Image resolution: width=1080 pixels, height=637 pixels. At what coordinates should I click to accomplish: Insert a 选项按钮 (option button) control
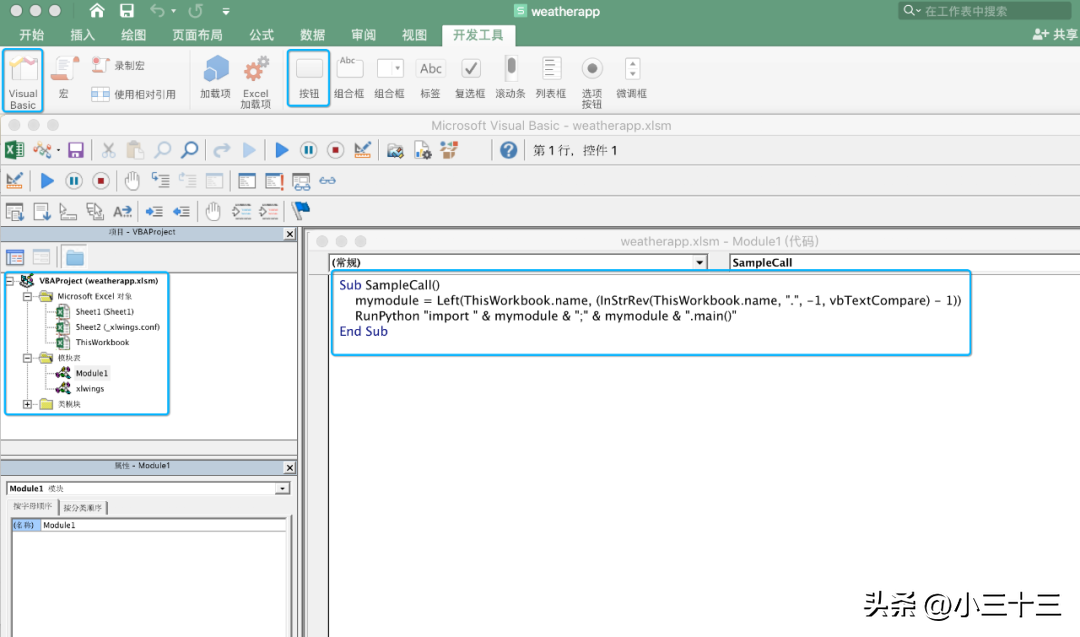(x=592, y=82)
